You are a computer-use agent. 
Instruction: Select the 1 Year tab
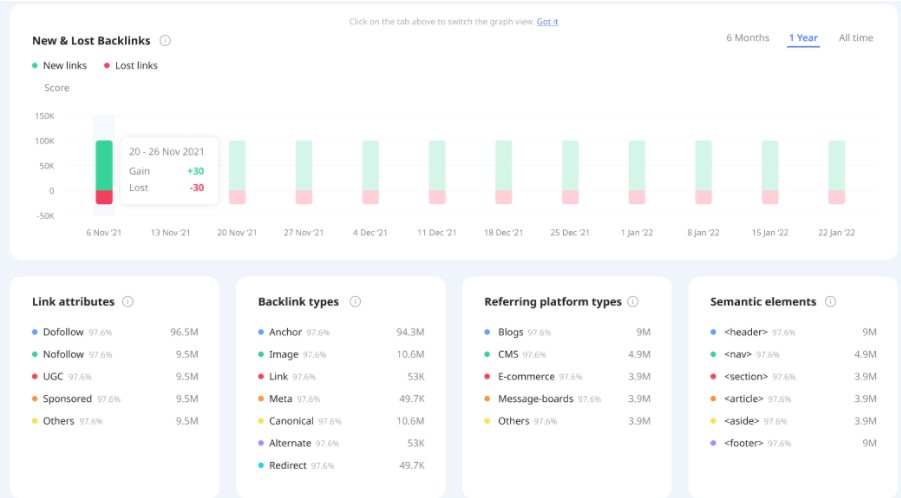click(x=803, y=38)
